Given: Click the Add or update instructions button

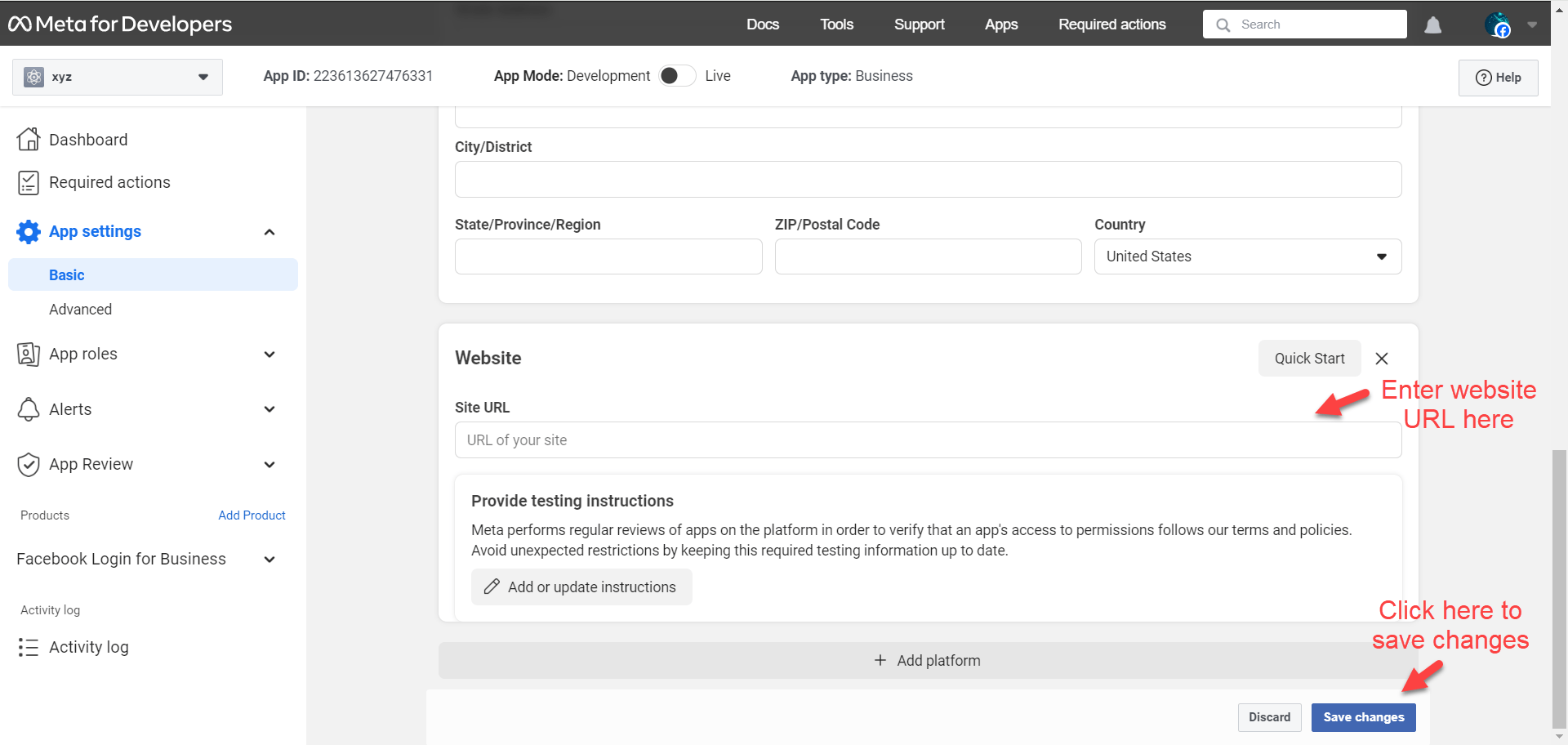Looking at the screenshot, I should pyautogui.click(x=581, y=587).
